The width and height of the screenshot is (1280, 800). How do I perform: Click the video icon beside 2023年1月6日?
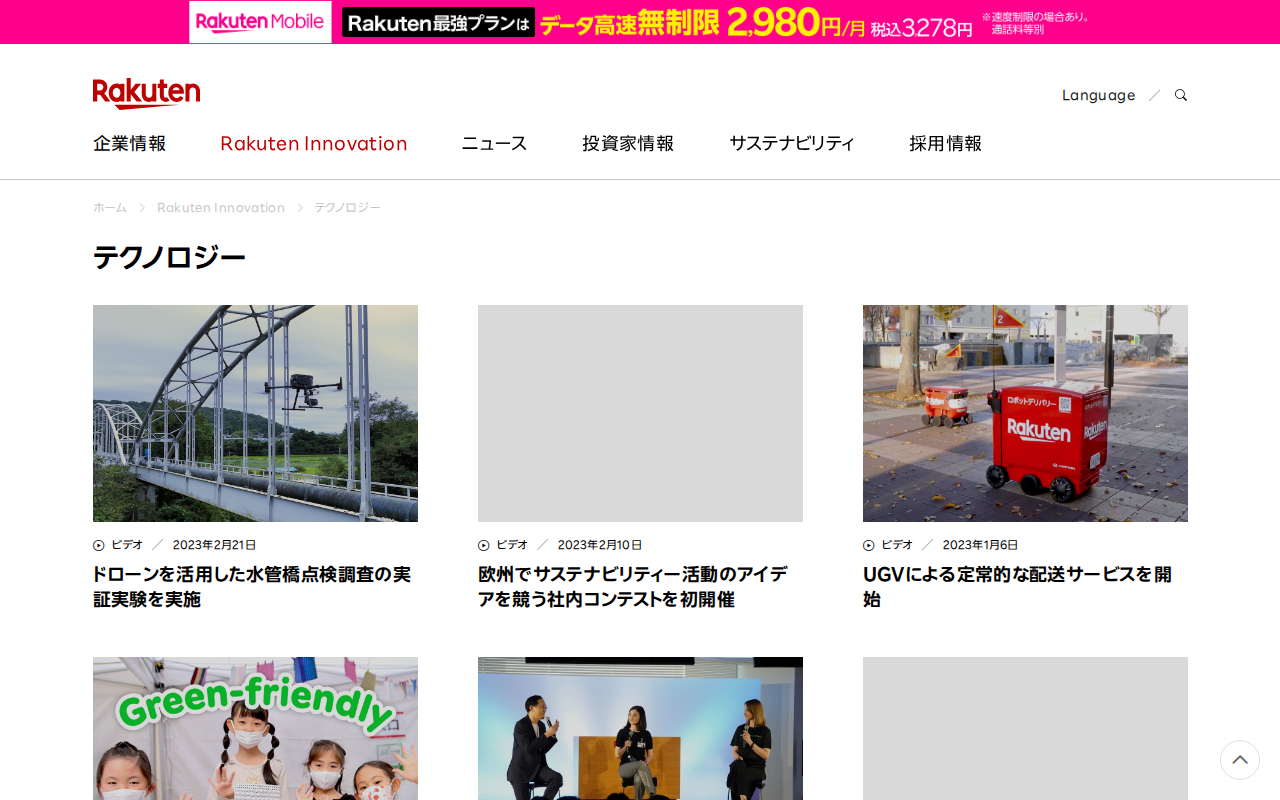tap(869, 545)
